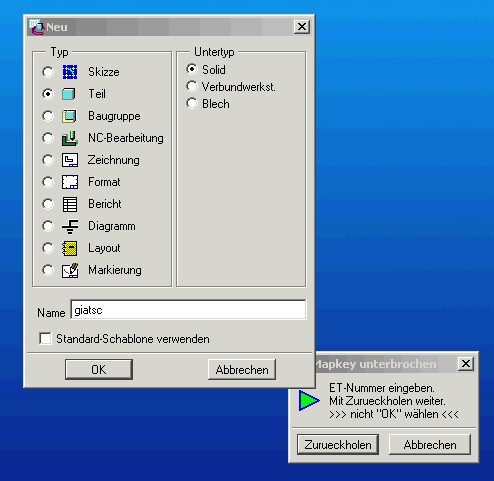
Task: Click the Layout notebook icon
Action: [70, 248]
